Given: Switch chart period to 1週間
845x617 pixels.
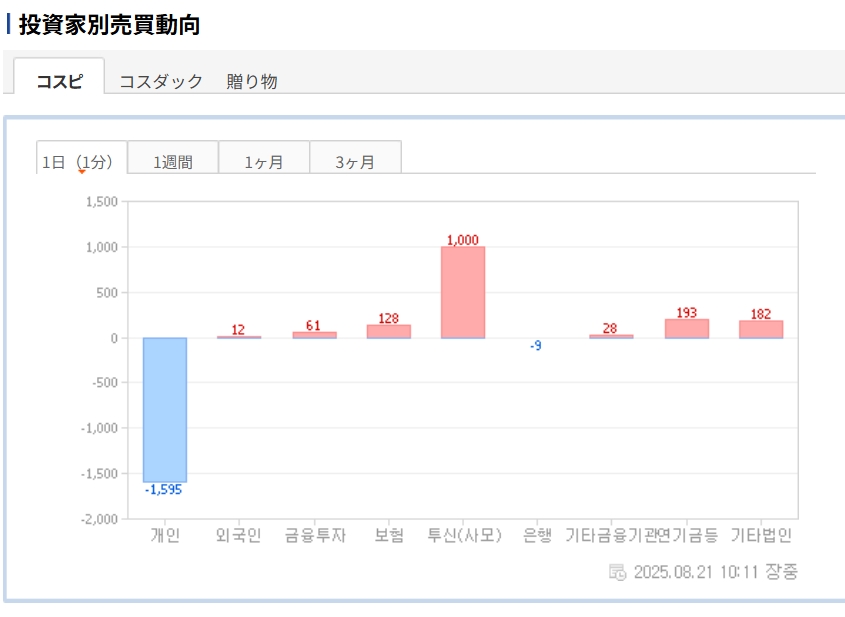Looking at the screenshot, I should coord(173,161).
